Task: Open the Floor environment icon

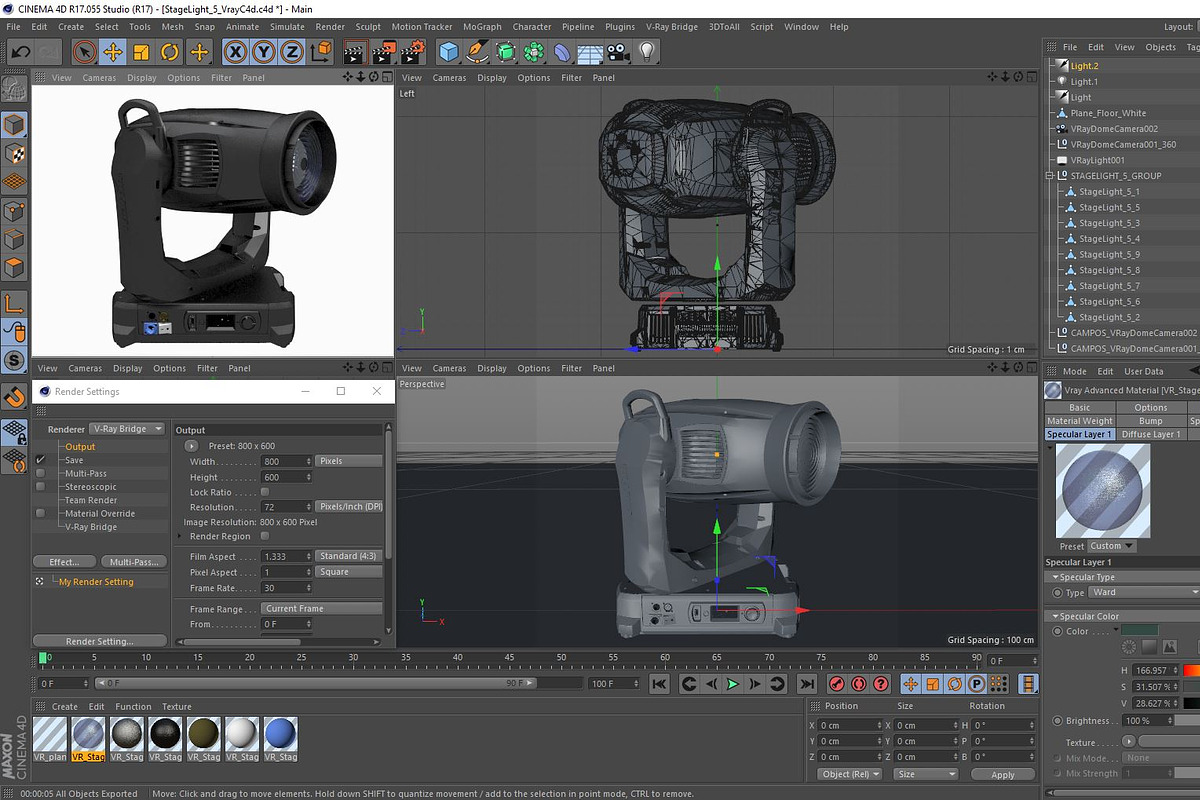Action: point(590,51)
